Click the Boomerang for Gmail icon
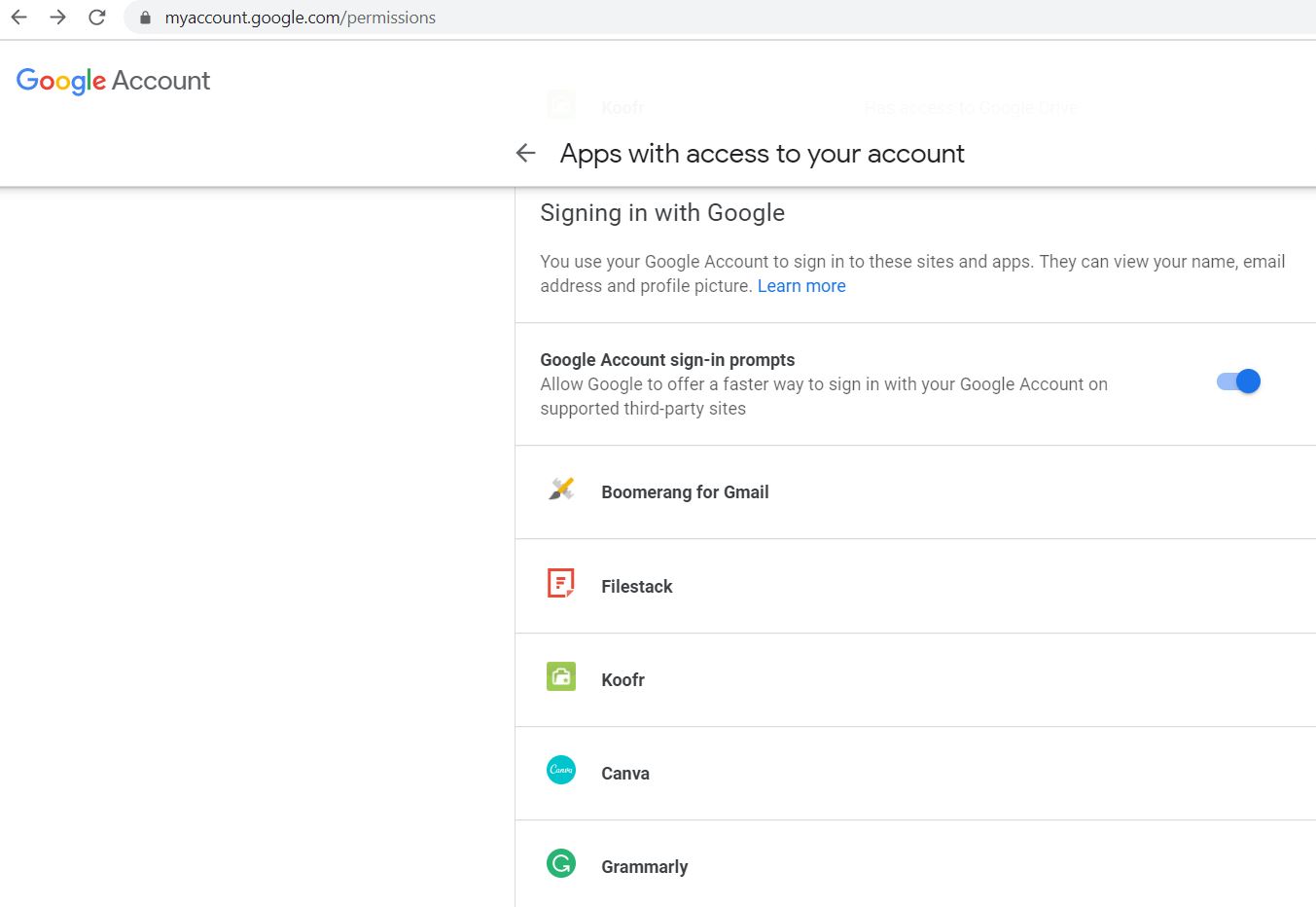Image resolution: width=1316 pixels, height=907 pixels. 561,489
